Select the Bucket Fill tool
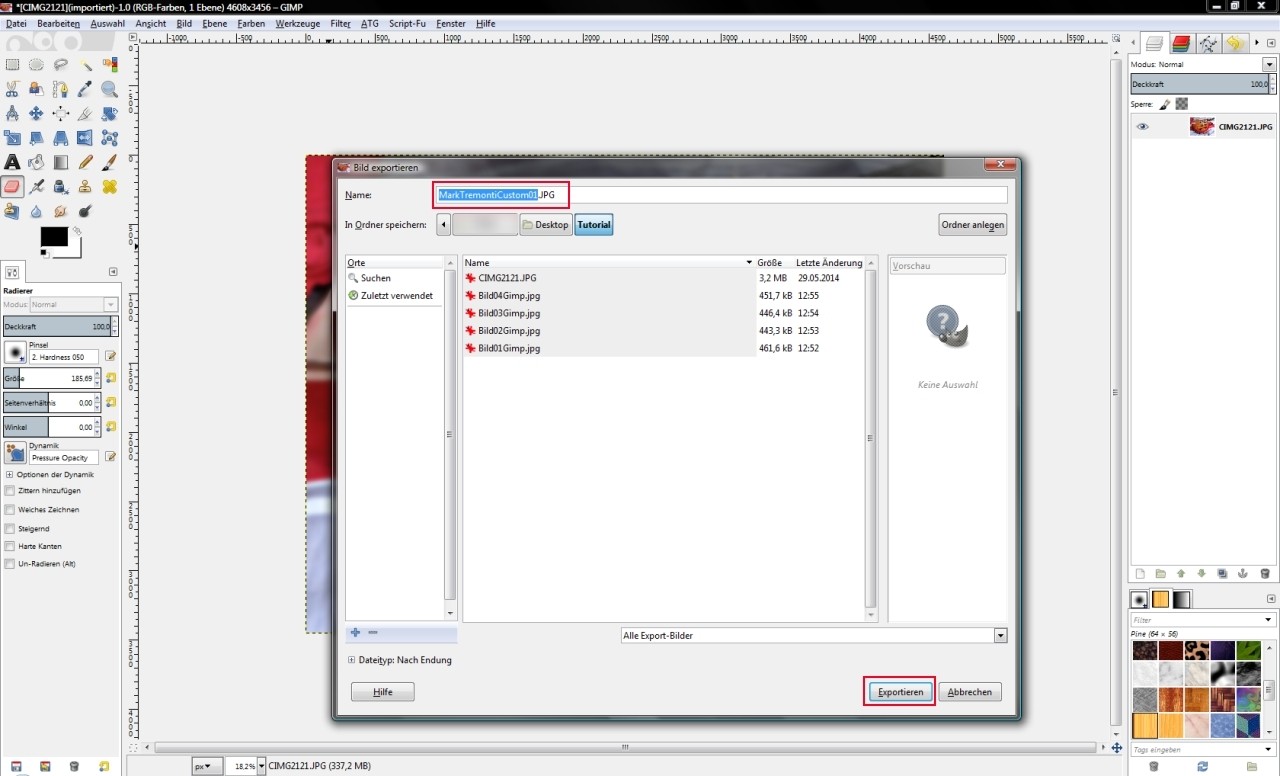 (x=36, y=162)
